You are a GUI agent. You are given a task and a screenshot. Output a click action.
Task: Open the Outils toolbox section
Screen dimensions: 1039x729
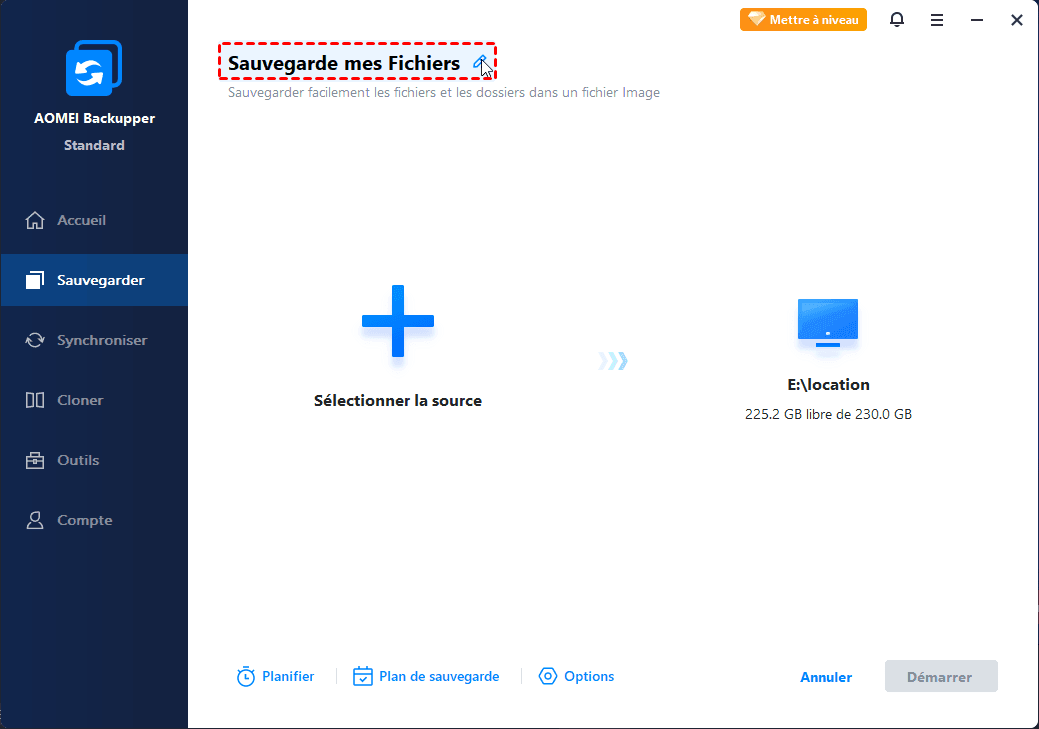coord(94,460)
